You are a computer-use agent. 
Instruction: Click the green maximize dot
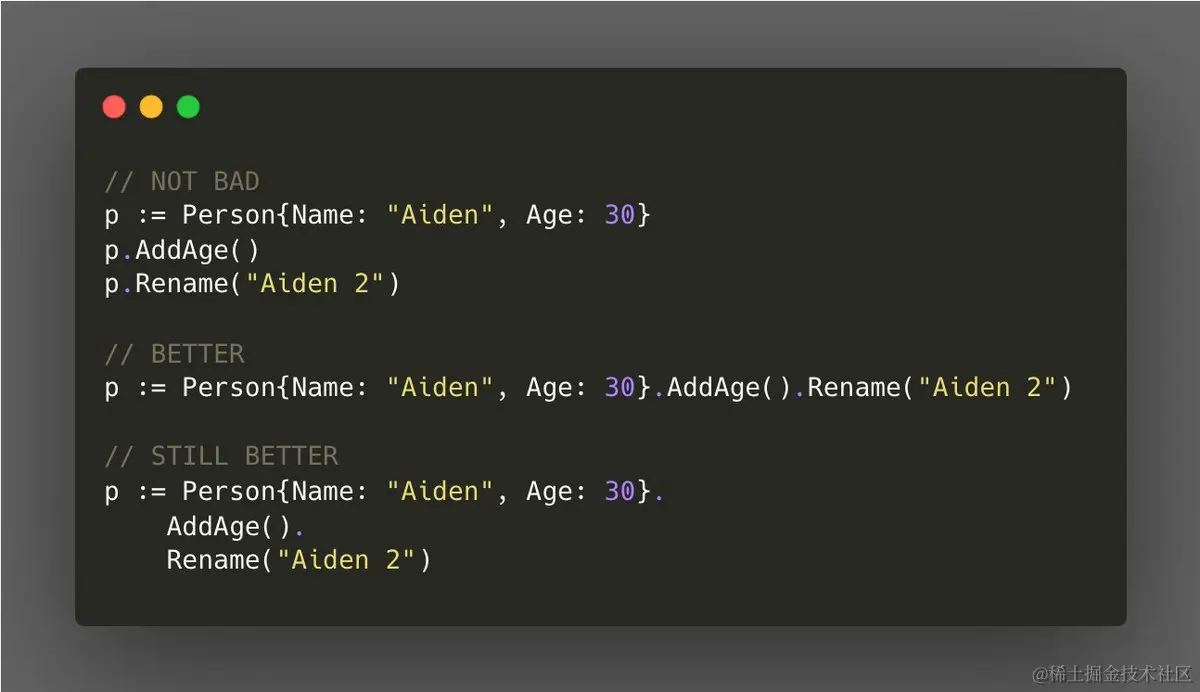point(188,107)
